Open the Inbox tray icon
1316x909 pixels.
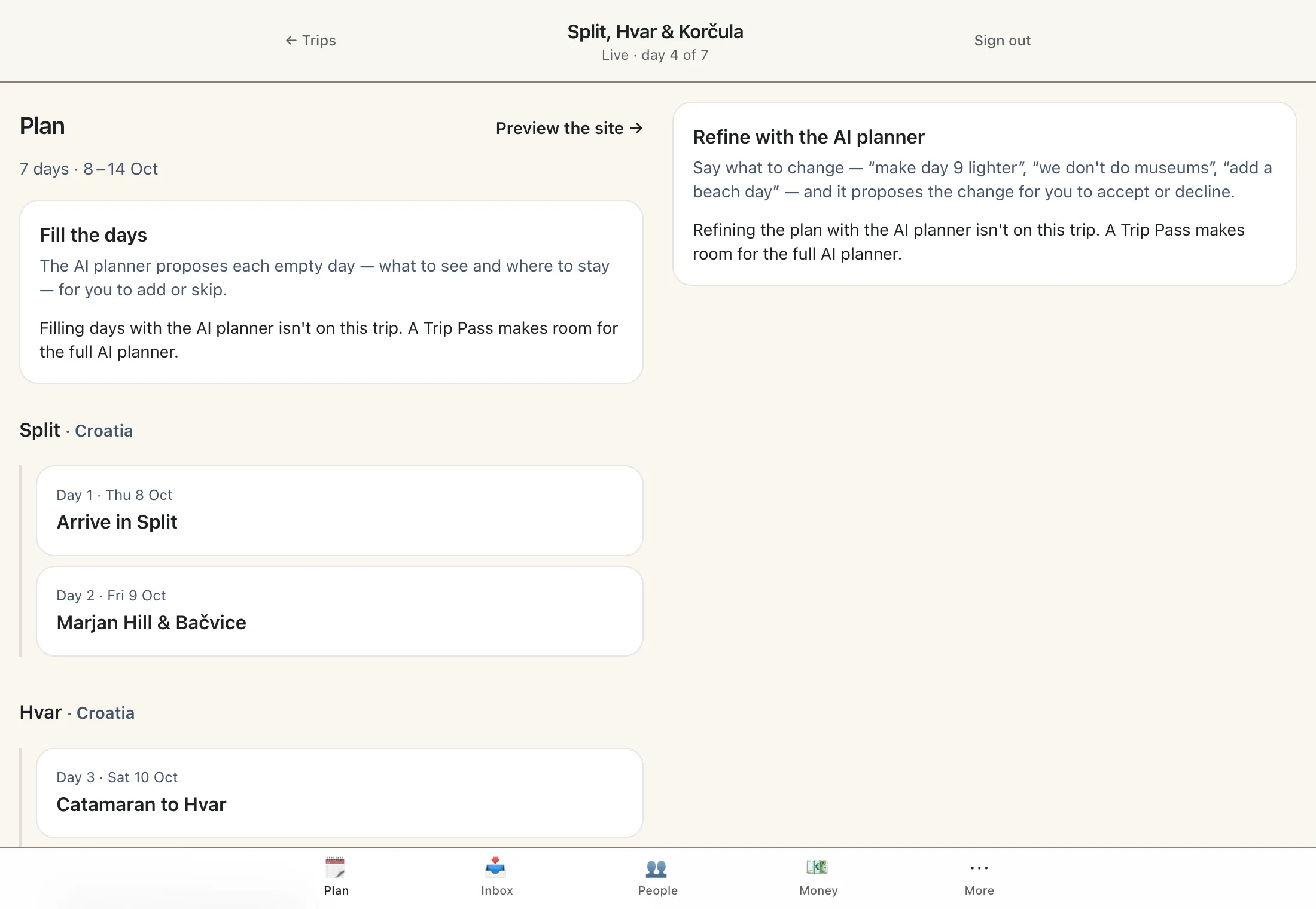click(496, 867)
